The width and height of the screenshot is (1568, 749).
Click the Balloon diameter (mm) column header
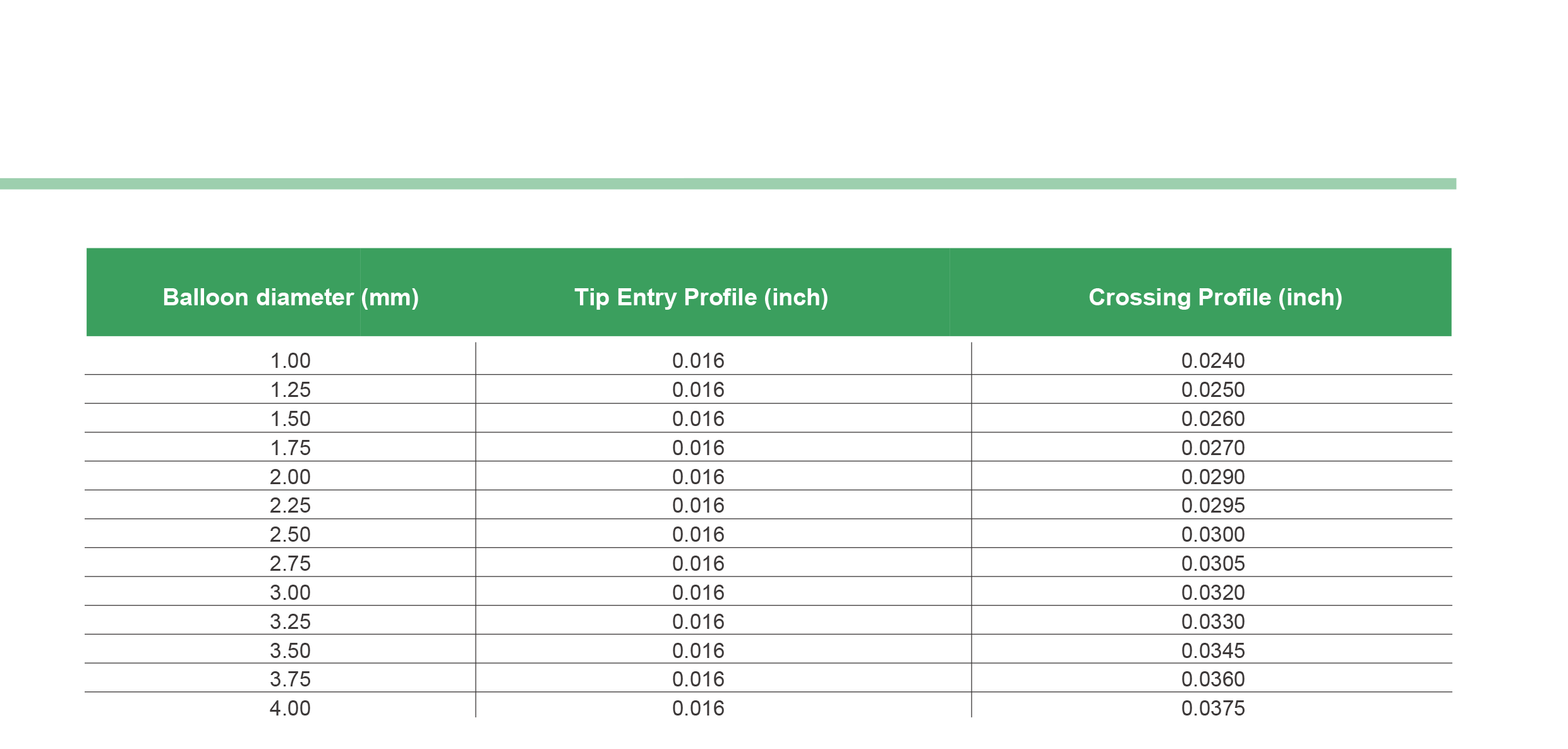pyautogui.click(x=291, y=297)
